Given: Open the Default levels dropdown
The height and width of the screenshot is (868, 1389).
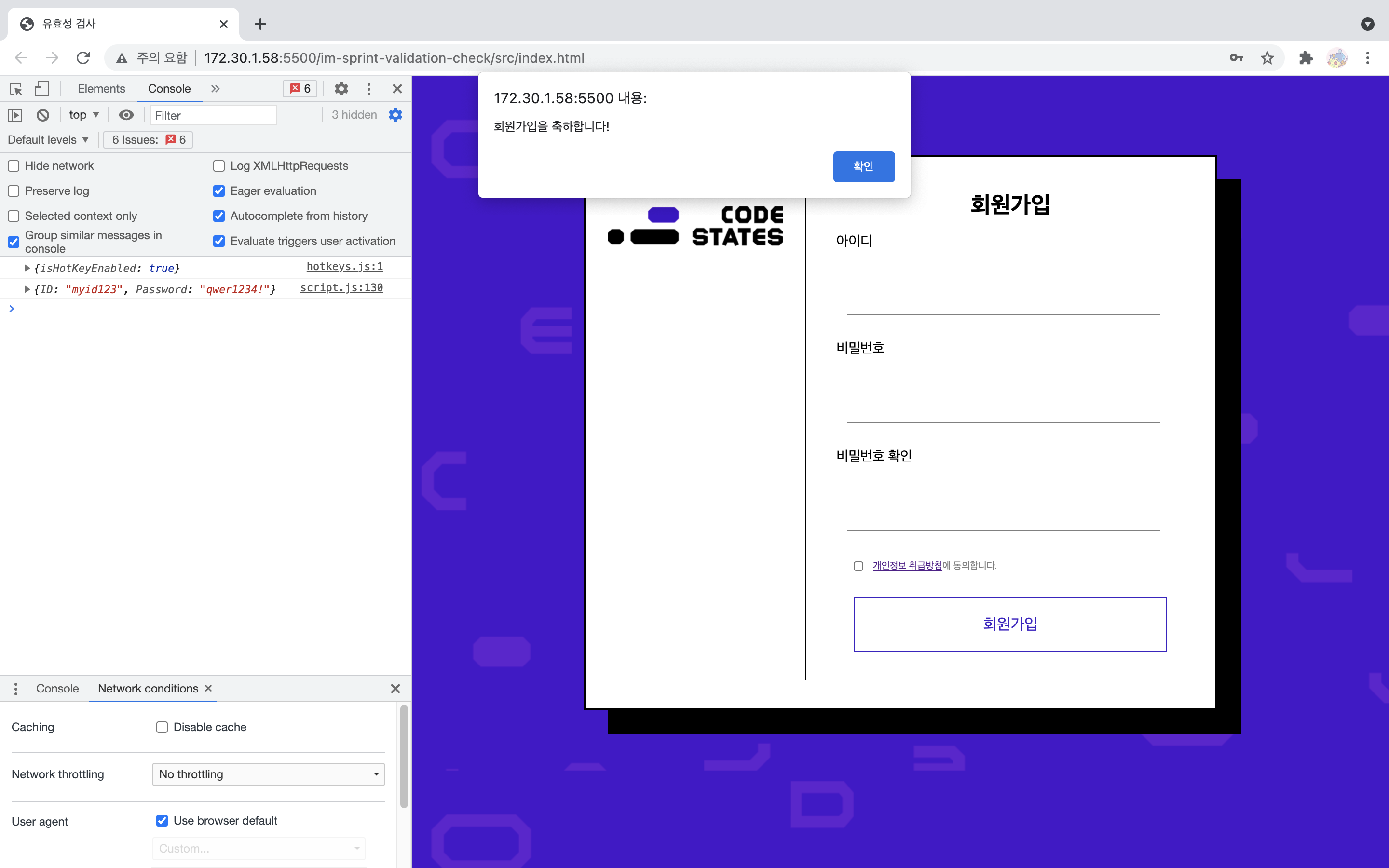Looking at the screenshot, I should click(x=48, y=140).
